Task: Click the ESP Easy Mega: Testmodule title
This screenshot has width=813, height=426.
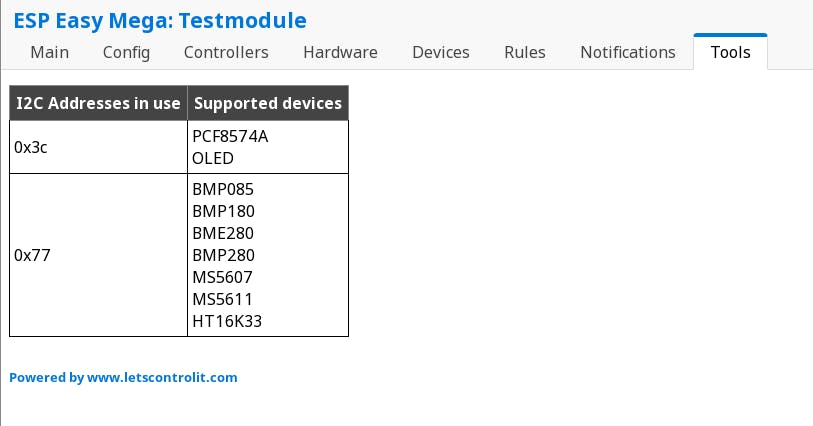Action: 160,20
